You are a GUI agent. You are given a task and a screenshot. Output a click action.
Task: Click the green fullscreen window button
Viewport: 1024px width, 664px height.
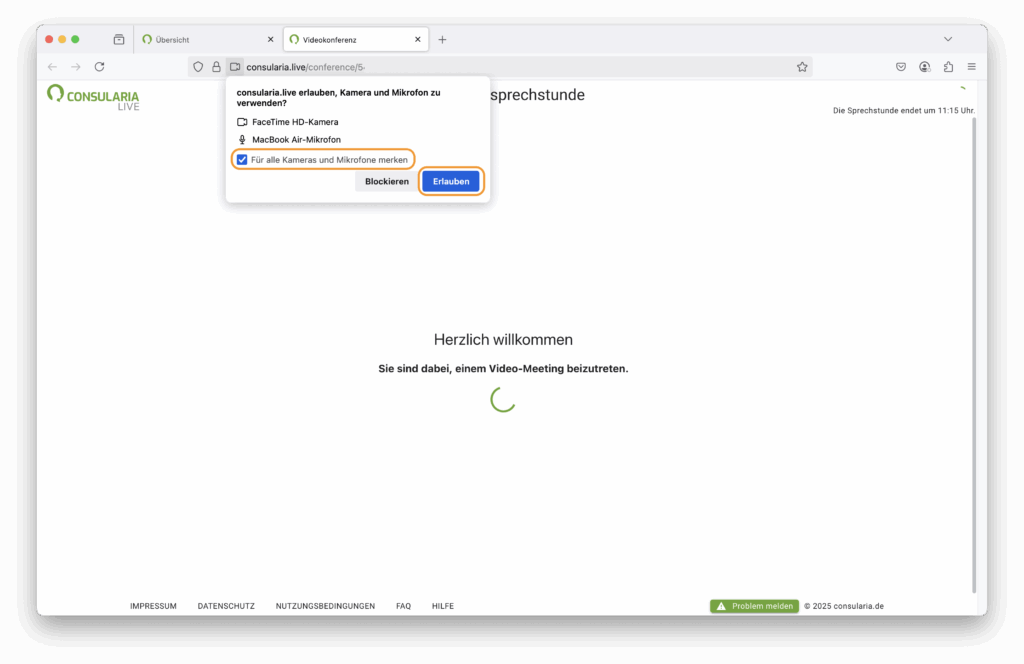click(x=75, y=39)
